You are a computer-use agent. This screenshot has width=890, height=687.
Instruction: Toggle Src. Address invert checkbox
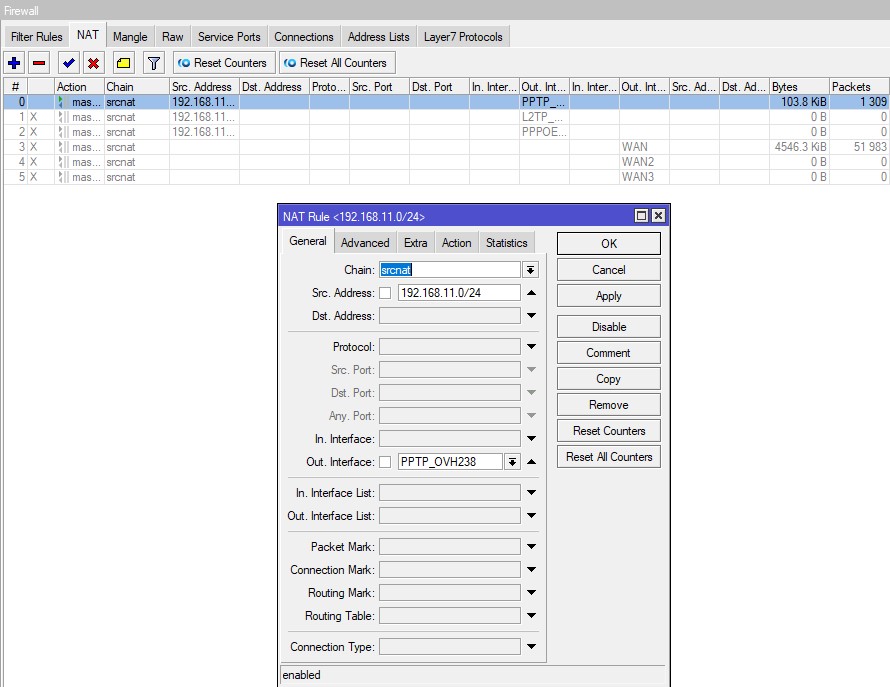[x=385, y=293]
